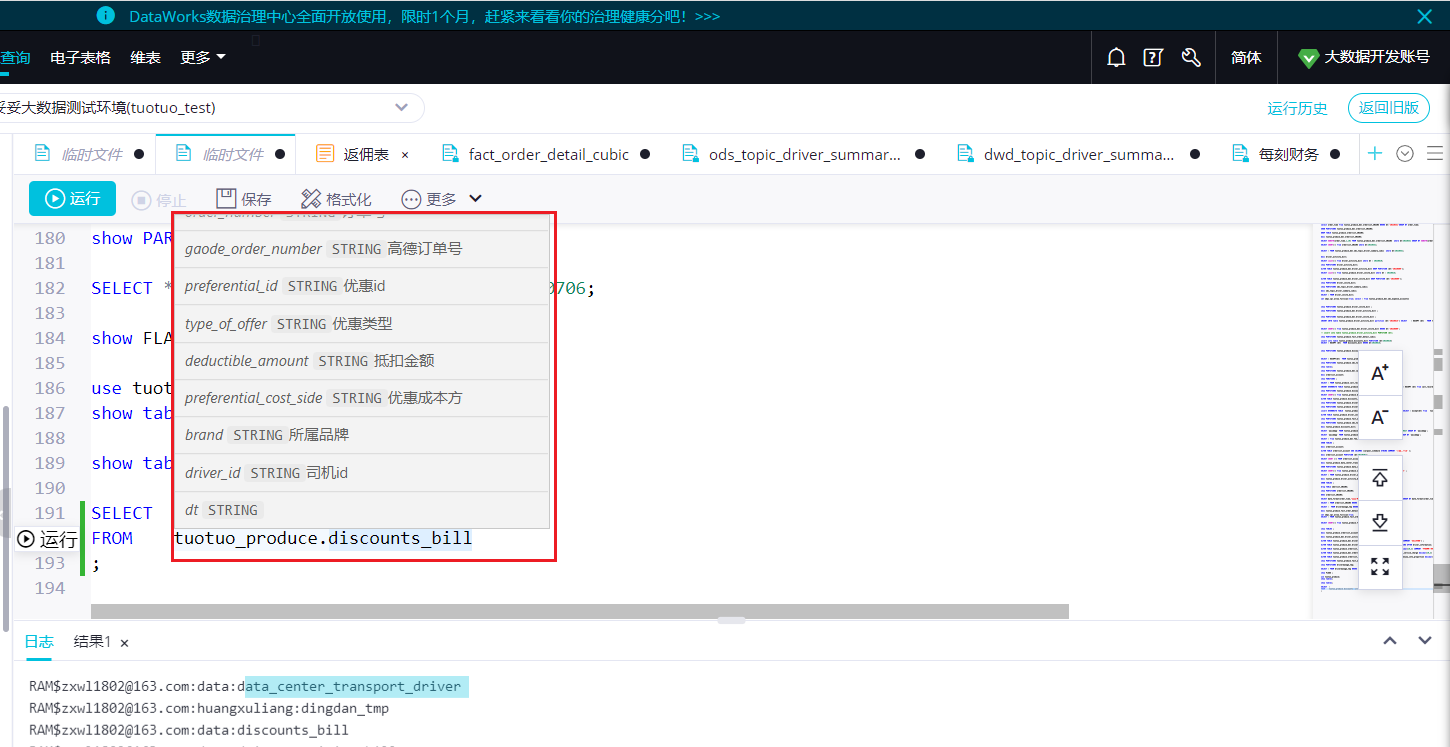Collapse results panel with down chevron
Screen dimensions: 1450x747
click(1425, 641)
